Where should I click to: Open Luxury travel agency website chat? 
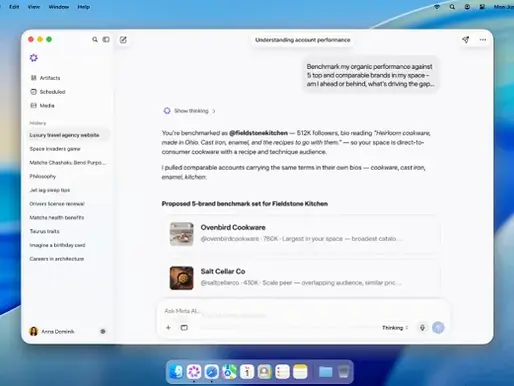point(68,135)
